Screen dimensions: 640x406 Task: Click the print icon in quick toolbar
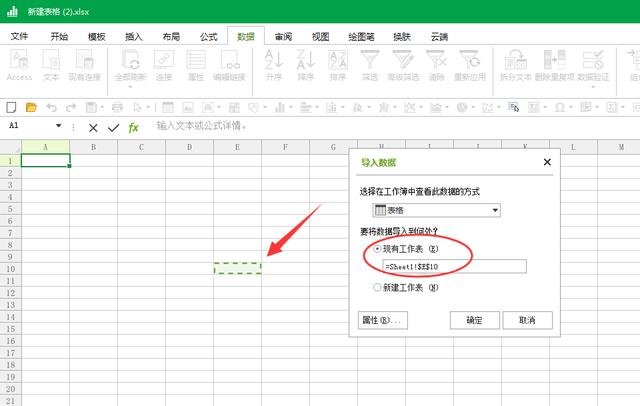click(x=117, y=107)
